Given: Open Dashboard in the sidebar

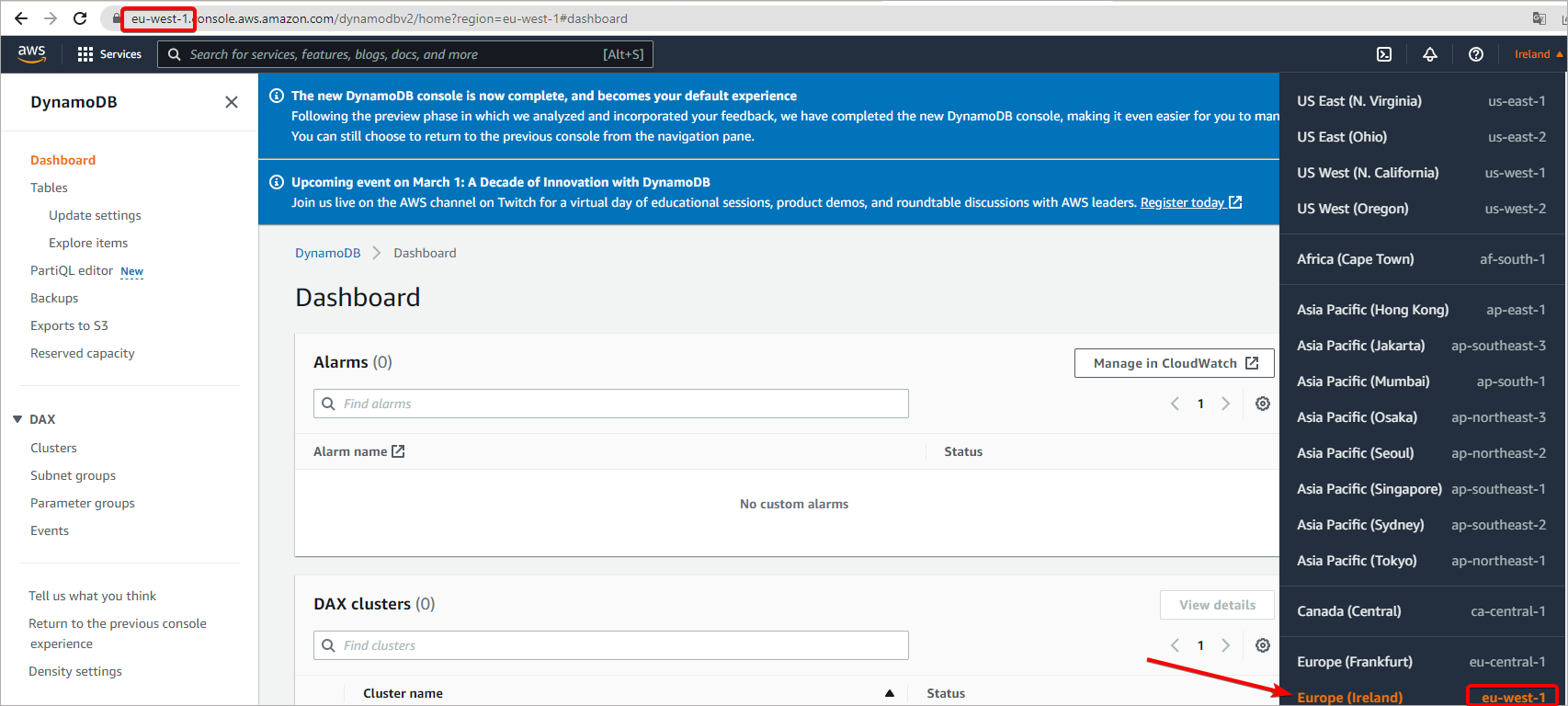Looking at the screenshot, I should [x=62, y=160].
